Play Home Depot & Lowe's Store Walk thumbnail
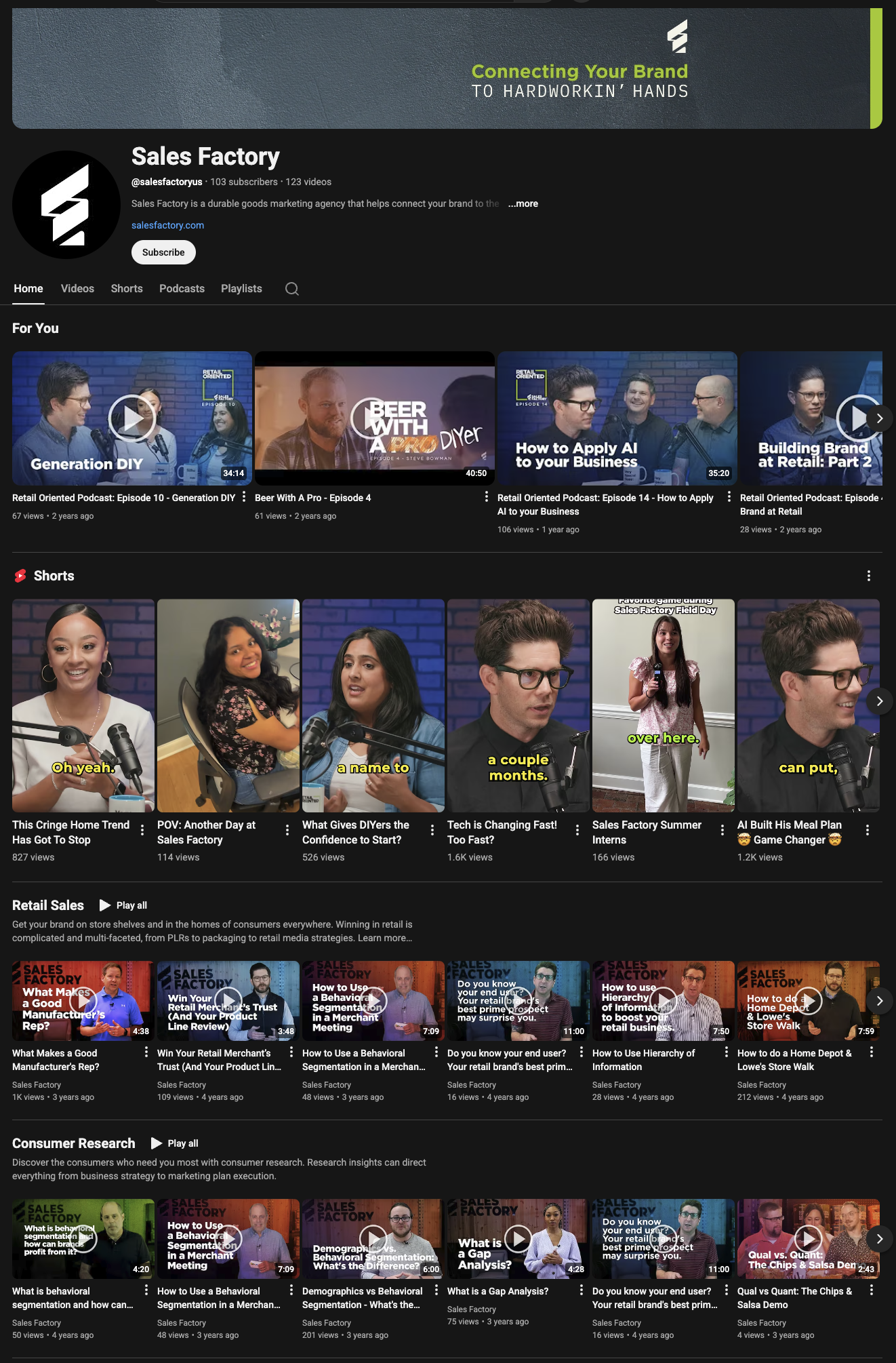 tap(809, 1001)
